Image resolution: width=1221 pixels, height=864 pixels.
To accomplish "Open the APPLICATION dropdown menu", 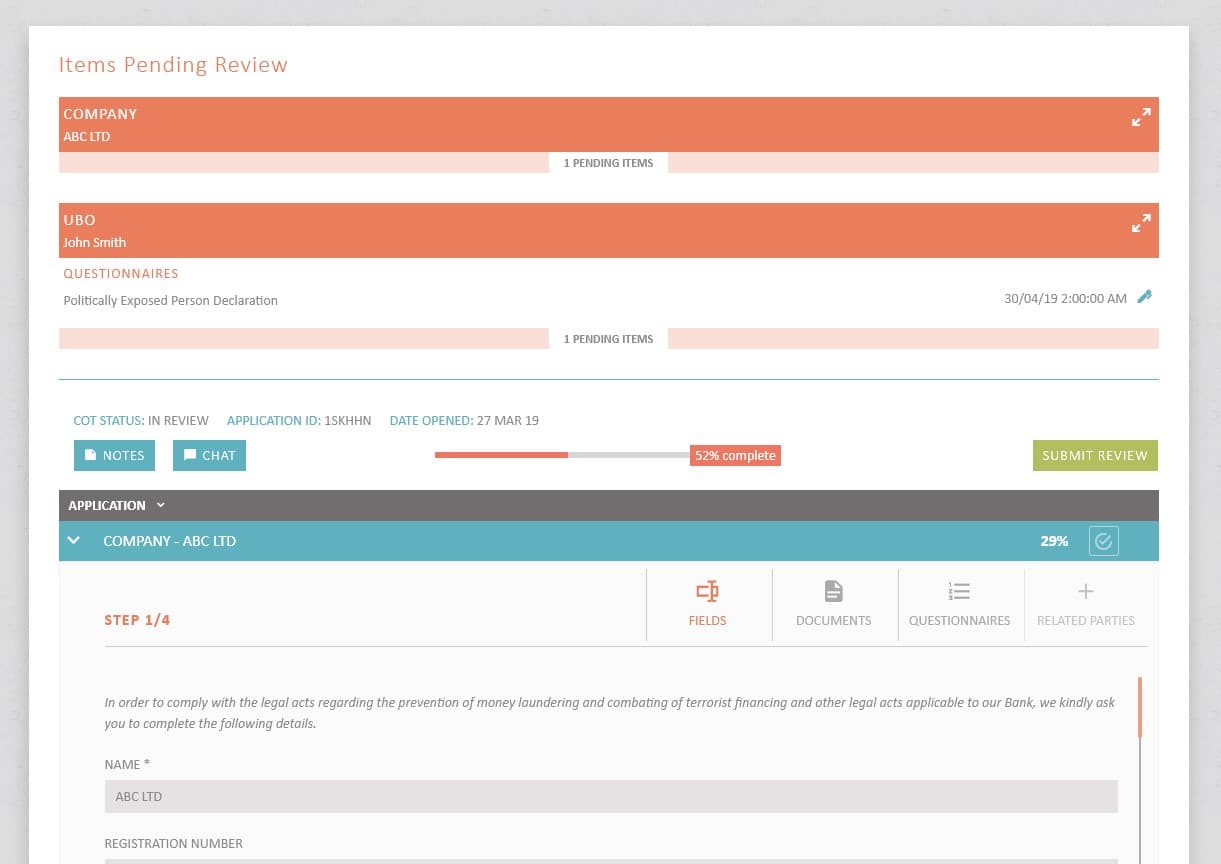I will 116,506.
